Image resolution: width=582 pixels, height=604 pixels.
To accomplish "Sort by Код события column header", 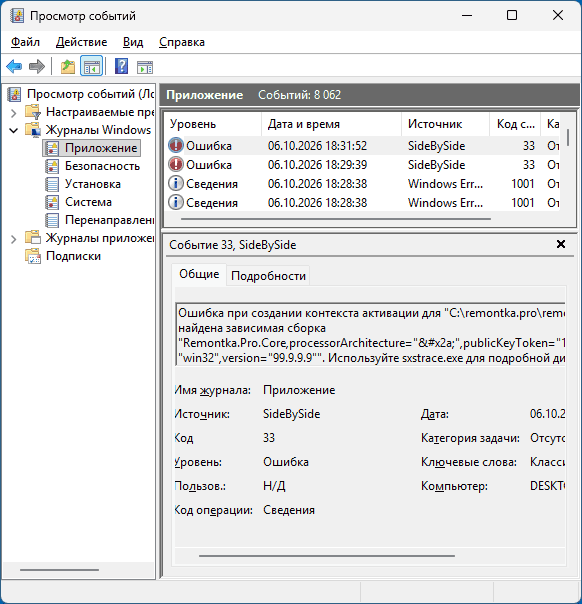I will click(x=515, y=124).
